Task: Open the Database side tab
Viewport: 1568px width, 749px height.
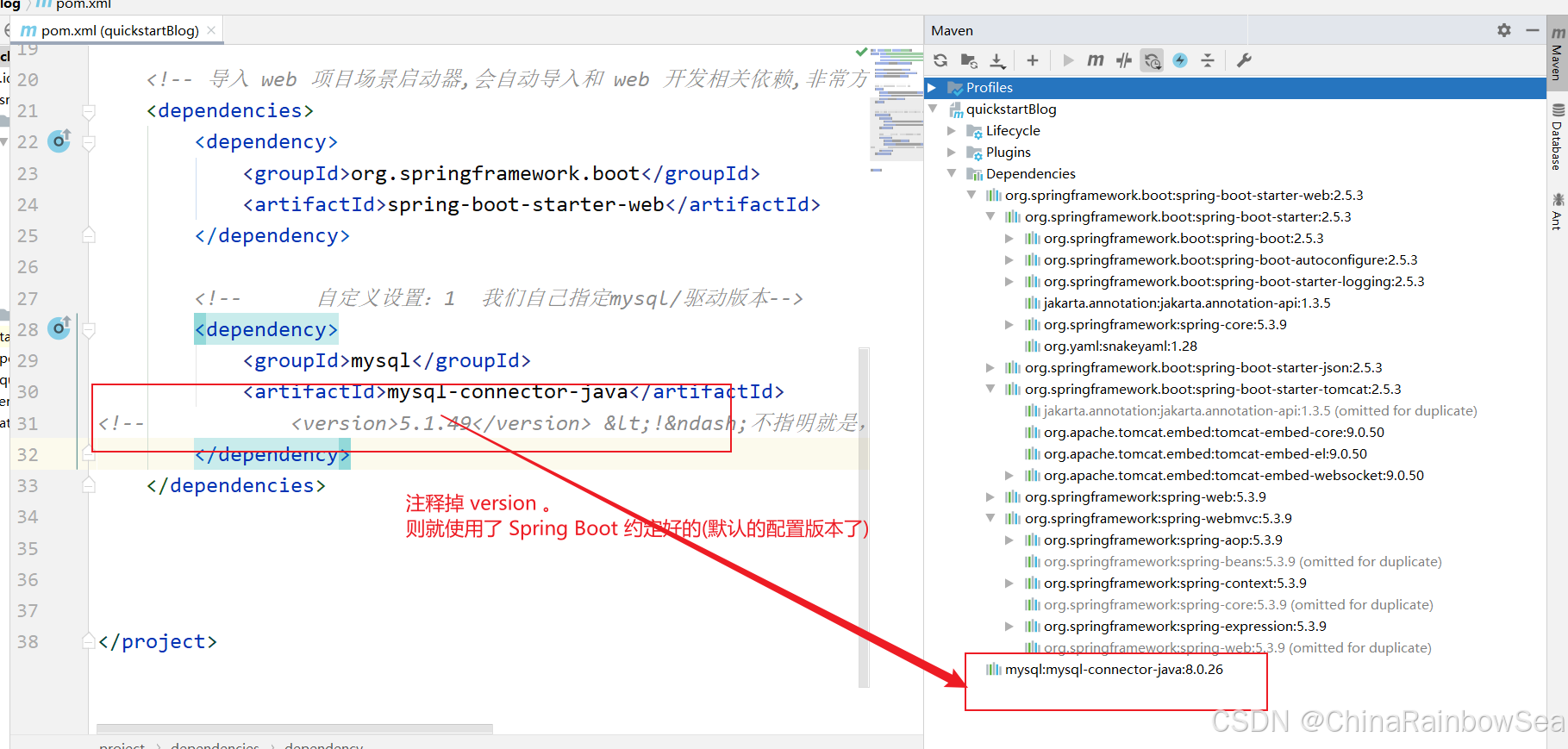Action: (1558, 138)
